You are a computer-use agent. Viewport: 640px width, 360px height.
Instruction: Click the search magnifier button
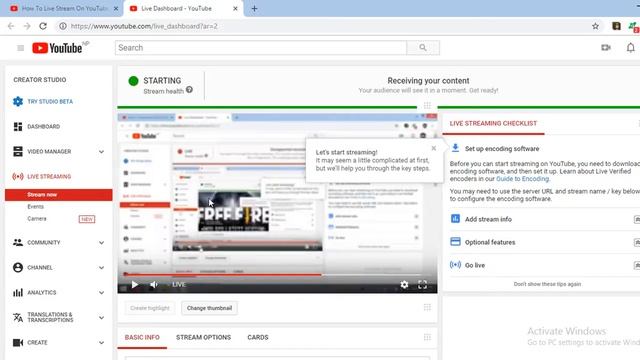click(423, 48)
